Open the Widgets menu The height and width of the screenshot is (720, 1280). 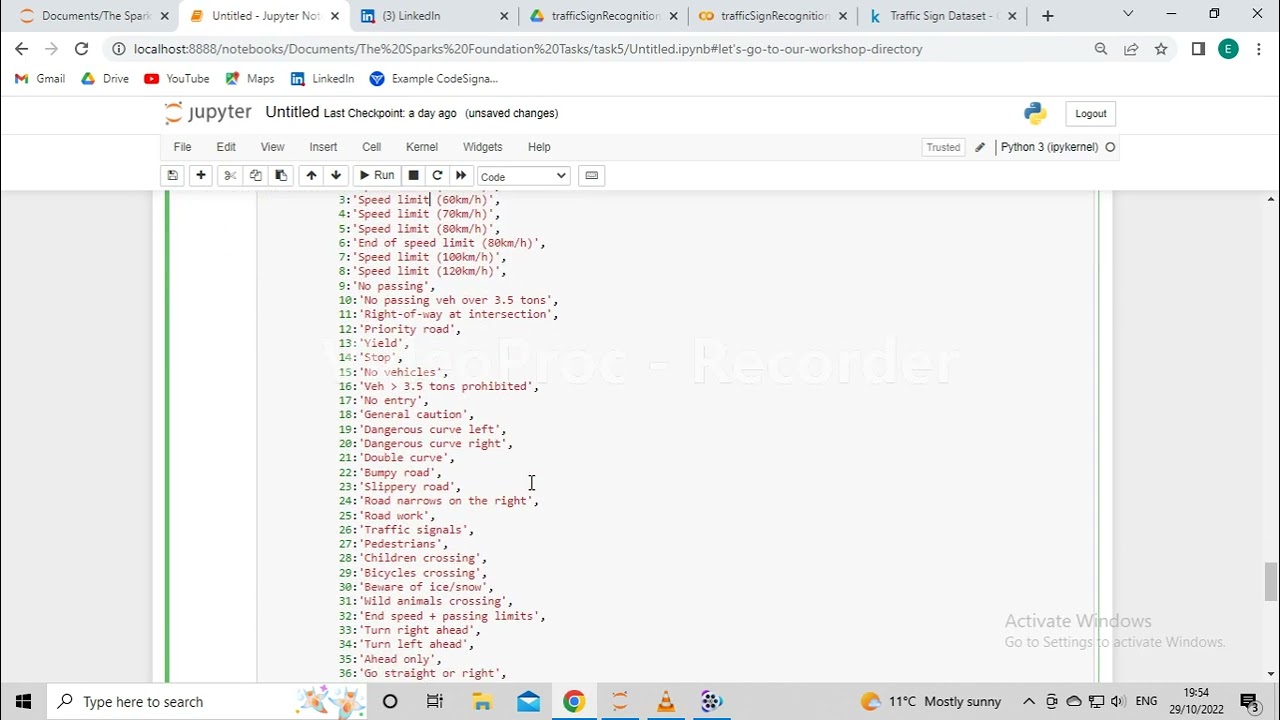pos(482,147)
